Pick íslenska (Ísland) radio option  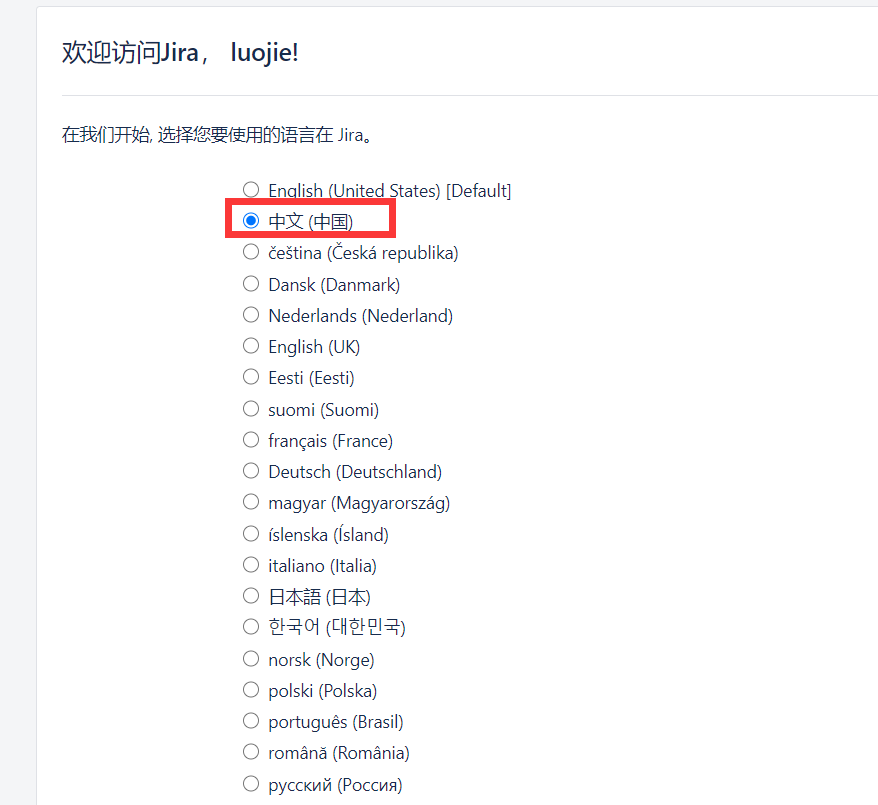point(251,534)
